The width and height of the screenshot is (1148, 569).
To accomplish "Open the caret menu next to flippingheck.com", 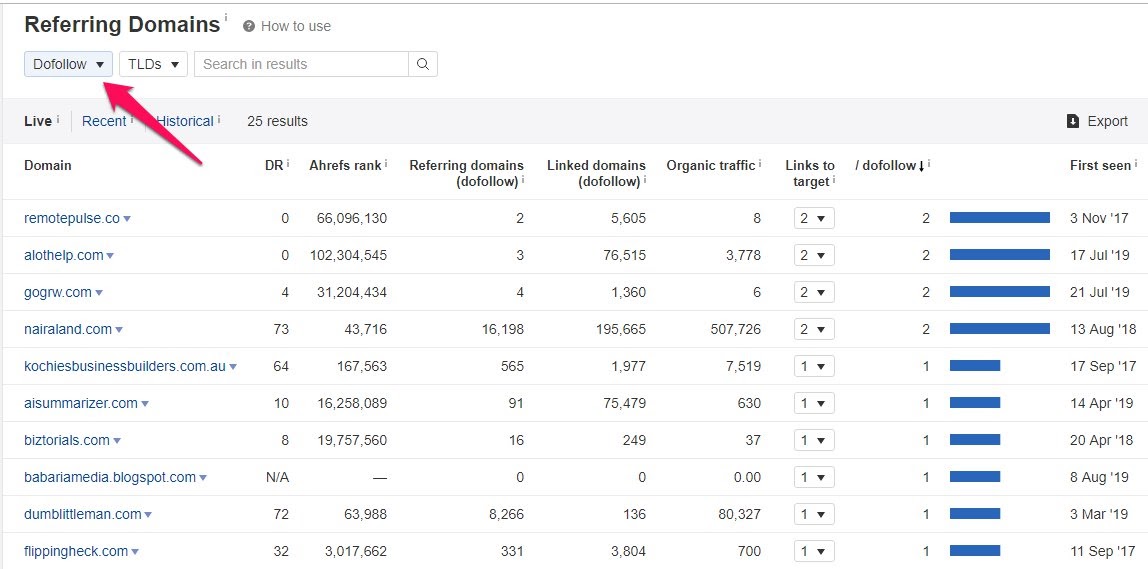I will pos(135,551).
